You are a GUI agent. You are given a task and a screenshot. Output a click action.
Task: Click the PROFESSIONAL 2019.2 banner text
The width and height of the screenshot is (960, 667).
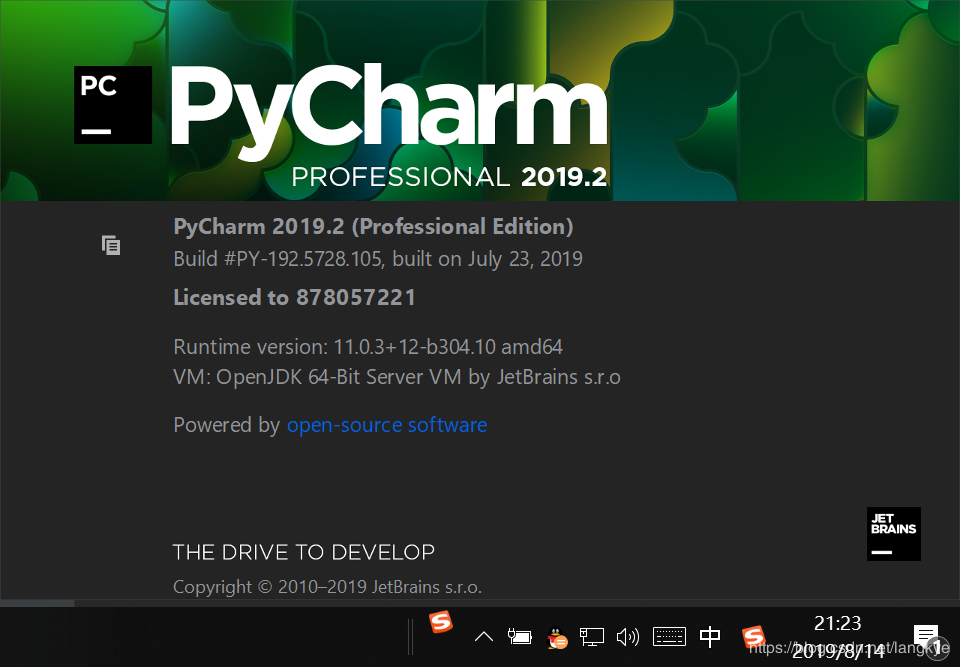(x=449, y=177)
